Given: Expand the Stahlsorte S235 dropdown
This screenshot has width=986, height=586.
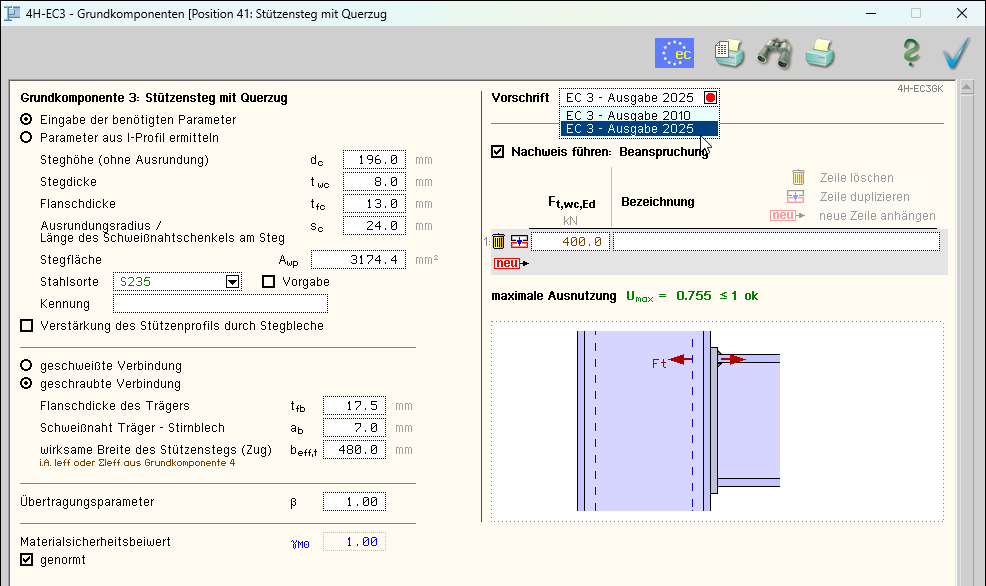Looking at the screenshot, I should click(x=233, y=282).
